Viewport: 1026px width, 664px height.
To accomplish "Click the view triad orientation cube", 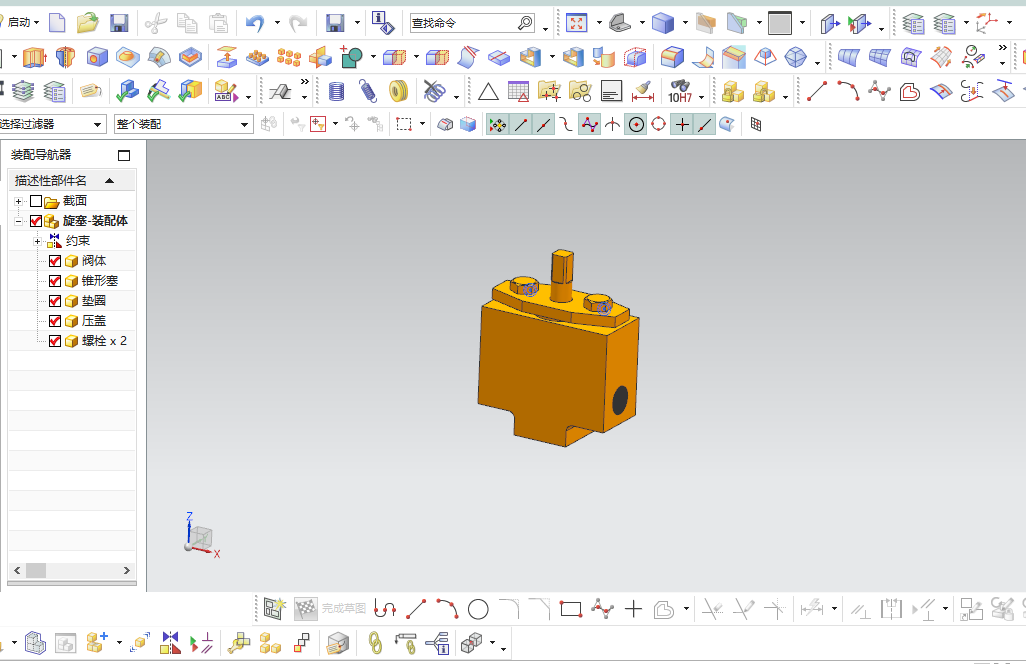I will click(200, 538).
